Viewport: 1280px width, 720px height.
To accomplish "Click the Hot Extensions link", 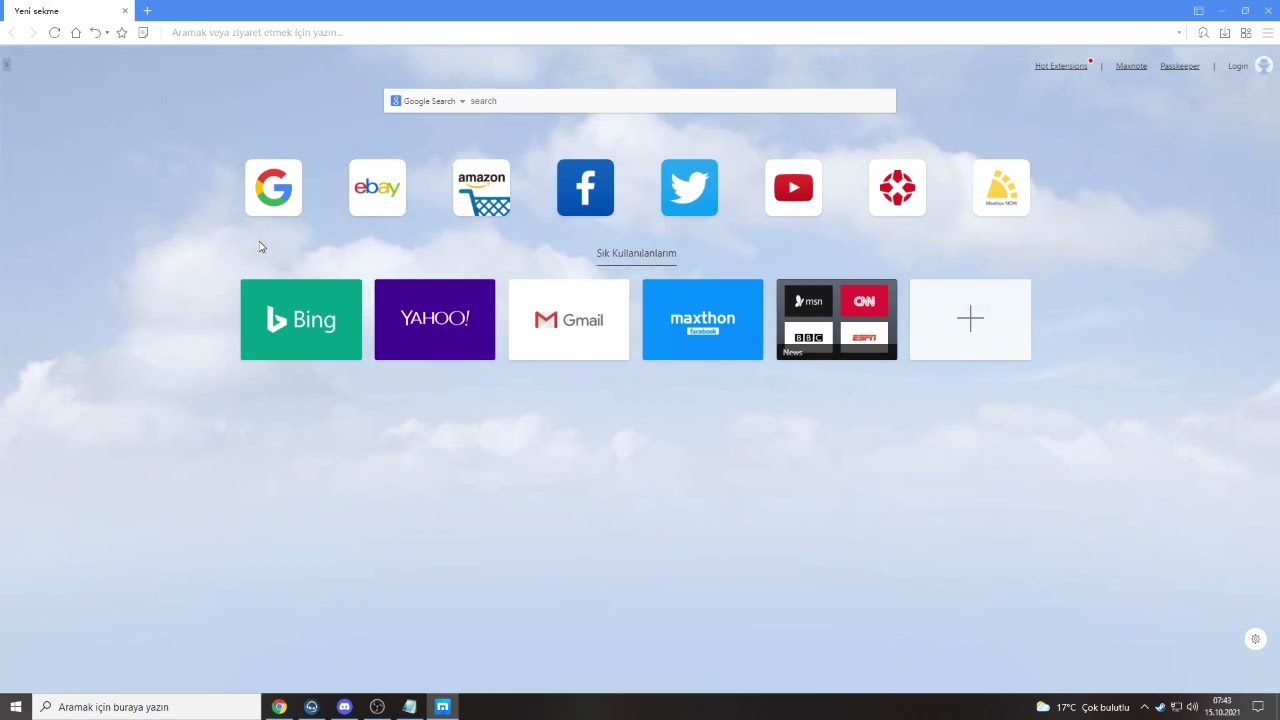I will click(1061, 66).
